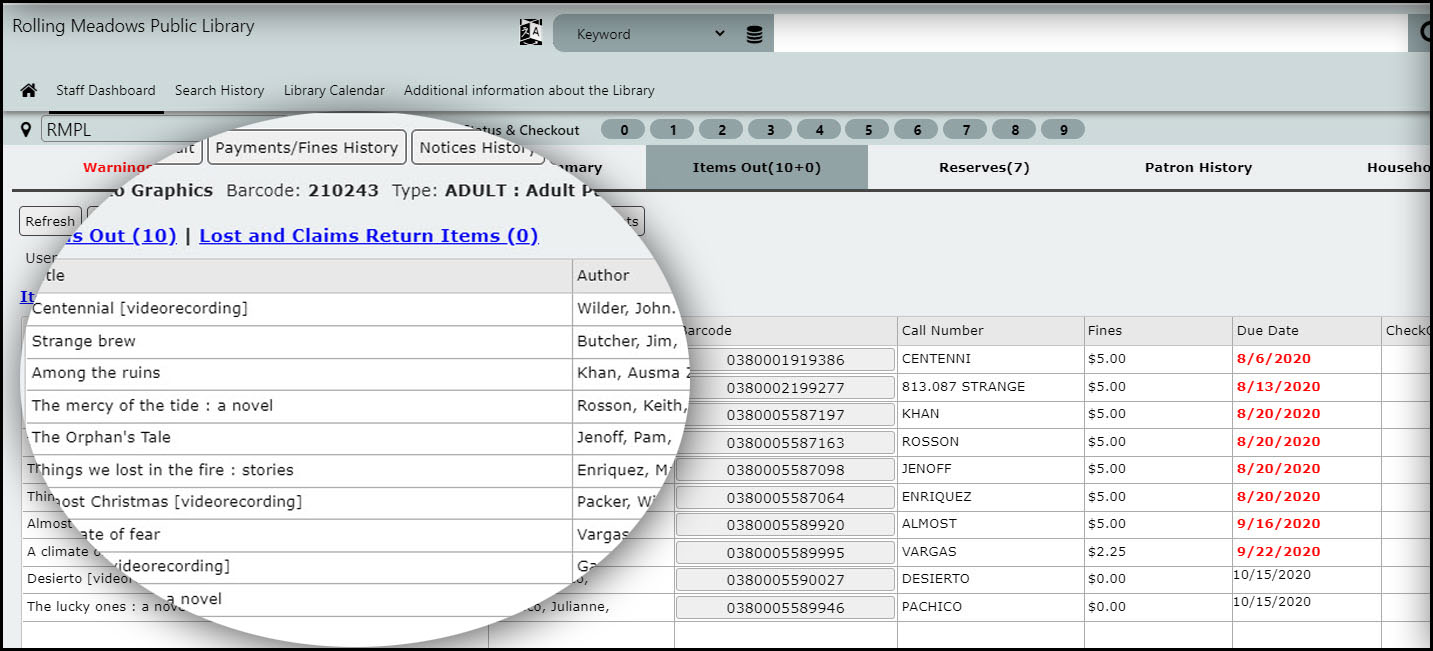This screenshot has height=651, width=1433.
Task: Select the database stack icon
Action: click(754, 34)
